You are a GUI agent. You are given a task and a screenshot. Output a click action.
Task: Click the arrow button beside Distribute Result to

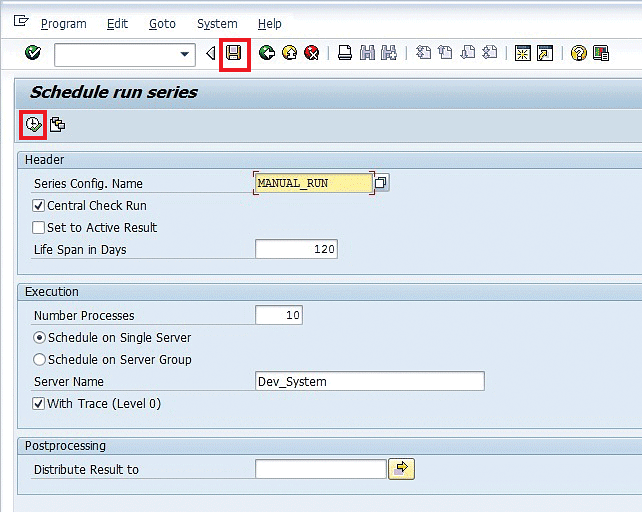pyautogui.click(x=401, y=469)
